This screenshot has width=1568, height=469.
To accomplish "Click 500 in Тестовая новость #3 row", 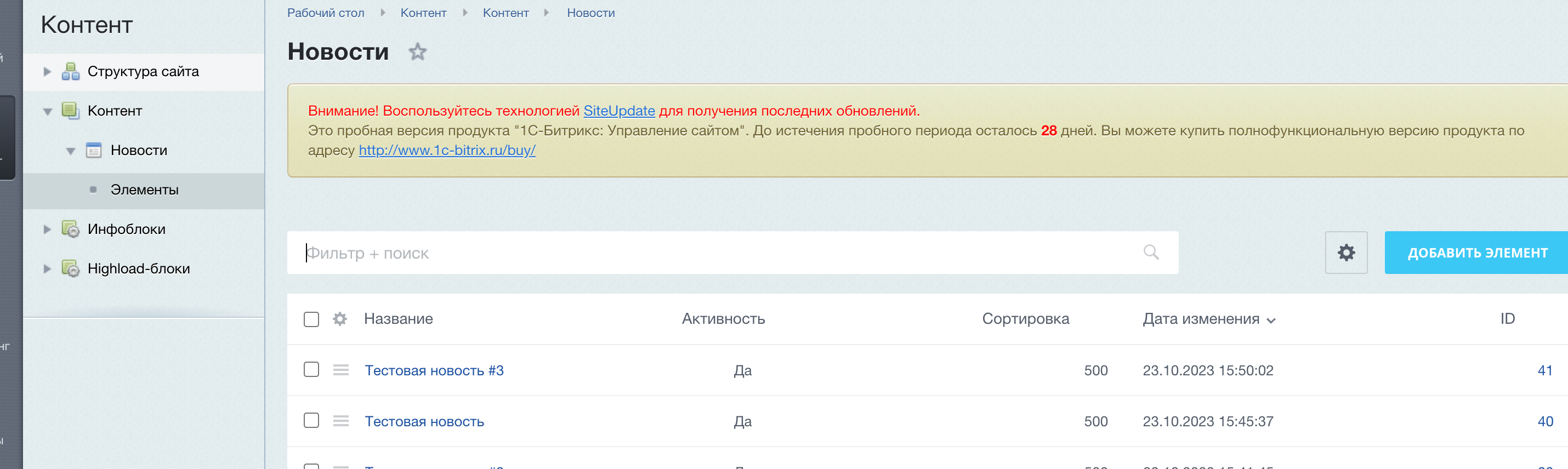I will (1095, 370).
